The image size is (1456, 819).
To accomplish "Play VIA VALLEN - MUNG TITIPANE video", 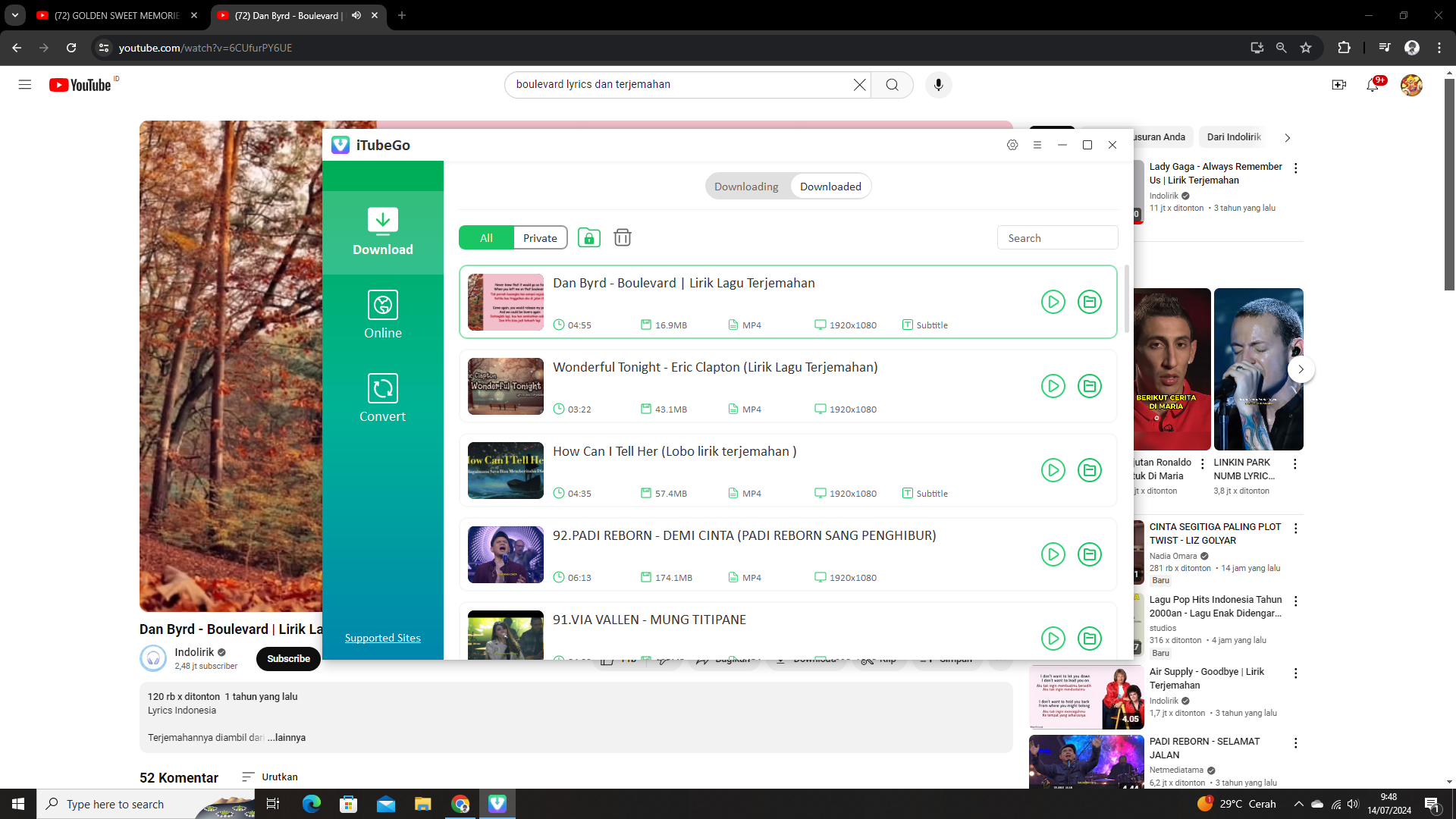I will (x=1053, y=639).
